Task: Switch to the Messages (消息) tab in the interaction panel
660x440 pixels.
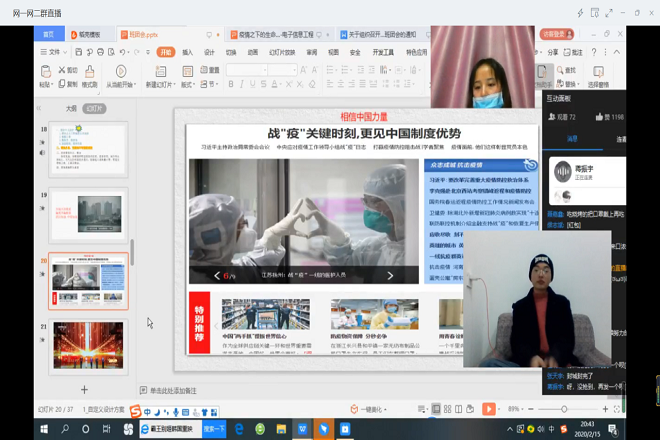Action: [x=572, y=139]
